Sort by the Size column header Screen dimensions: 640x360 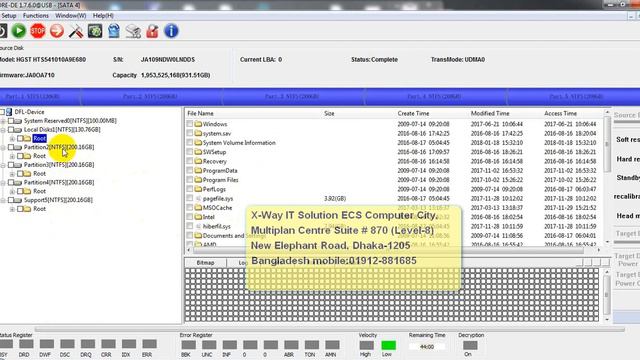coord(329,113)
